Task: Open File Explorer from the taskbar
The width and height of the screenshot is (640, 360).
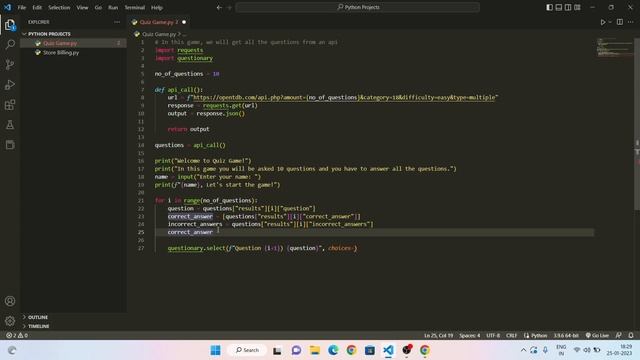Action: pyautogui.click(x=315, y=350)
